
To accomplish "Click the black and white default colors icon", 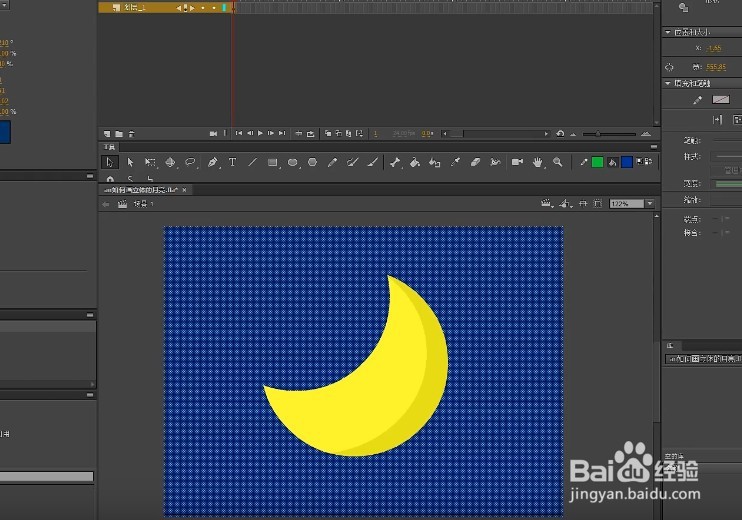I will coord(640,162).
